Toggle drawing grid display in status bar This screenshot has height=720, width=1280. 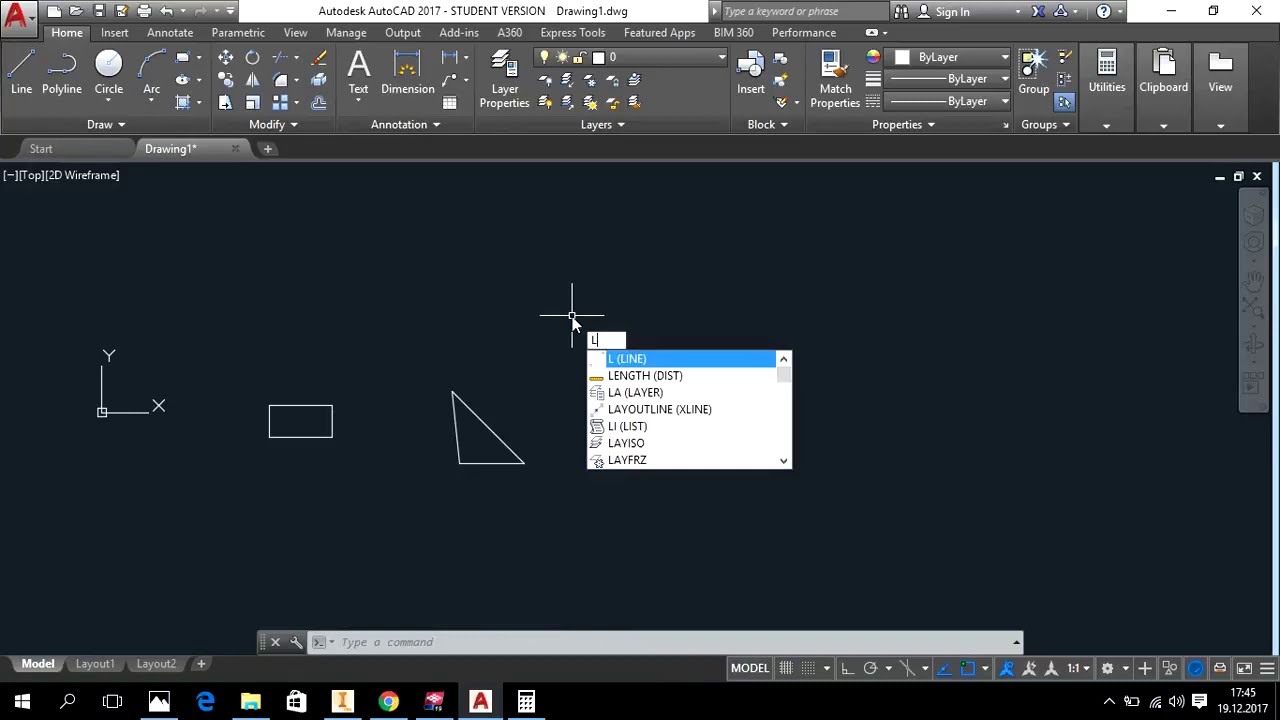point(786,668)
